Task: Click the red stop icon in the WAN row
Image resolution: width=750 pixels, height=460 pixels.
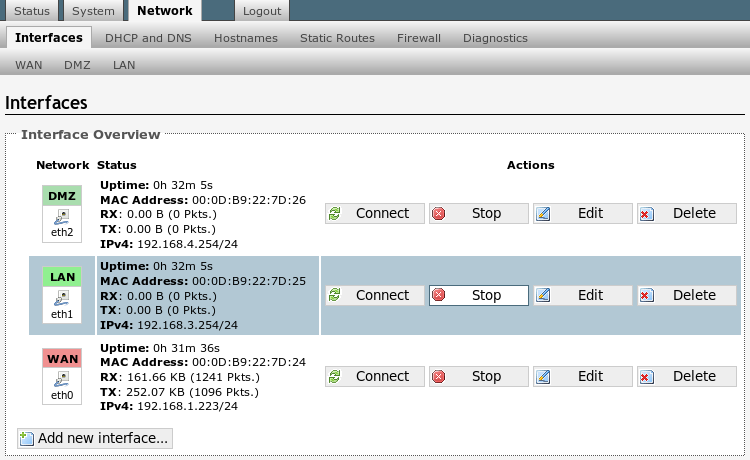Action: [439, 376]
